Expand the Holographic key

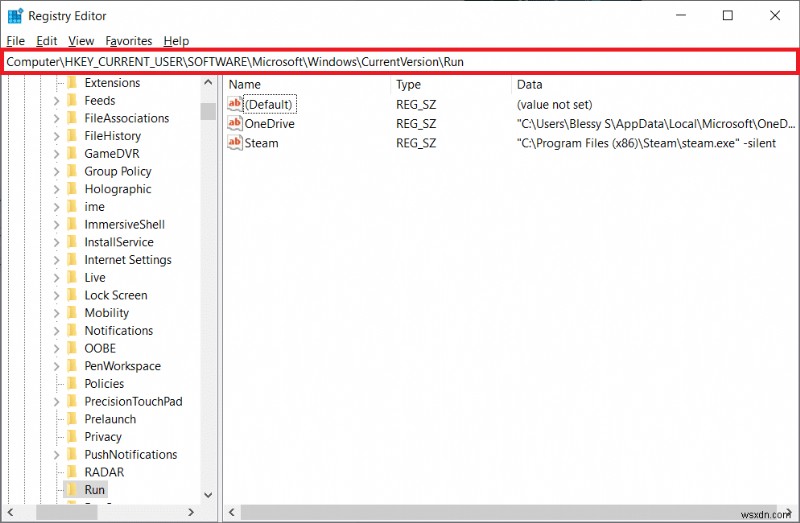pyautogui.click(x=57, y=189)
